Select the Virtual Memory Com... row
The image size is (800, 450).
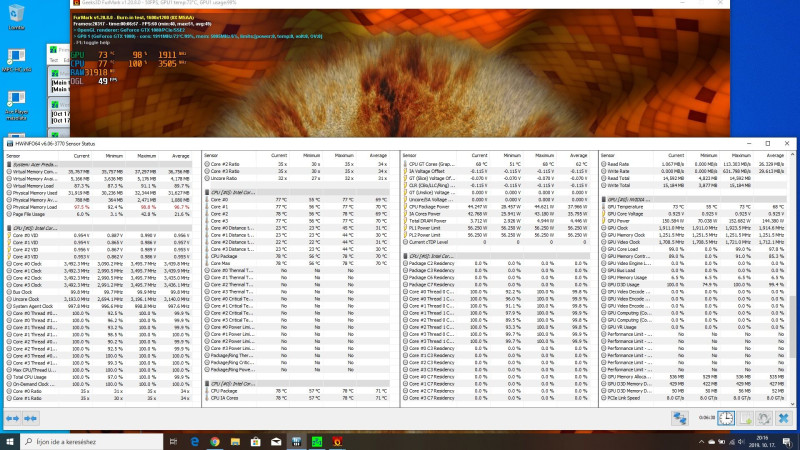[99, 172]
